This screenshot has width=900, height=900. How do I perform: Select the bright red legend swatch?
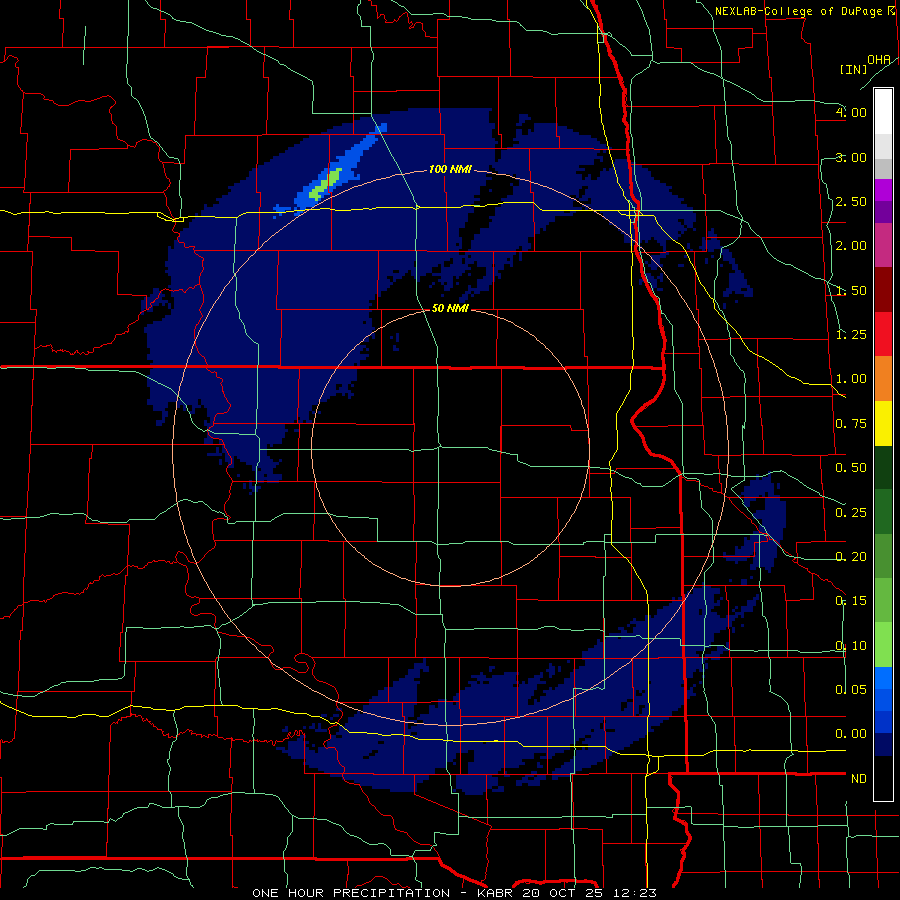[x=883, y=335]
